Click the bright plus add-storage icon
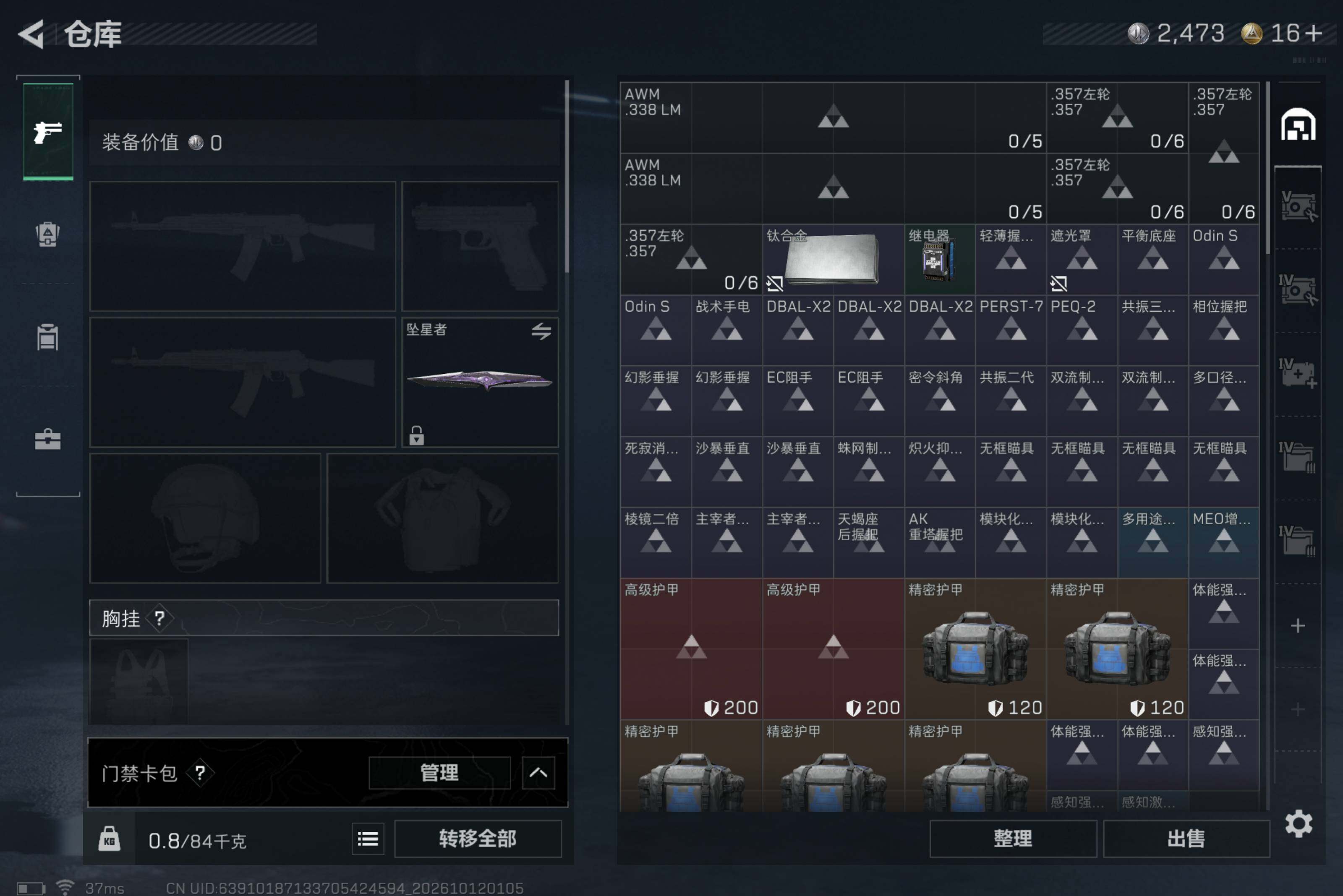 click(1298, 625)
